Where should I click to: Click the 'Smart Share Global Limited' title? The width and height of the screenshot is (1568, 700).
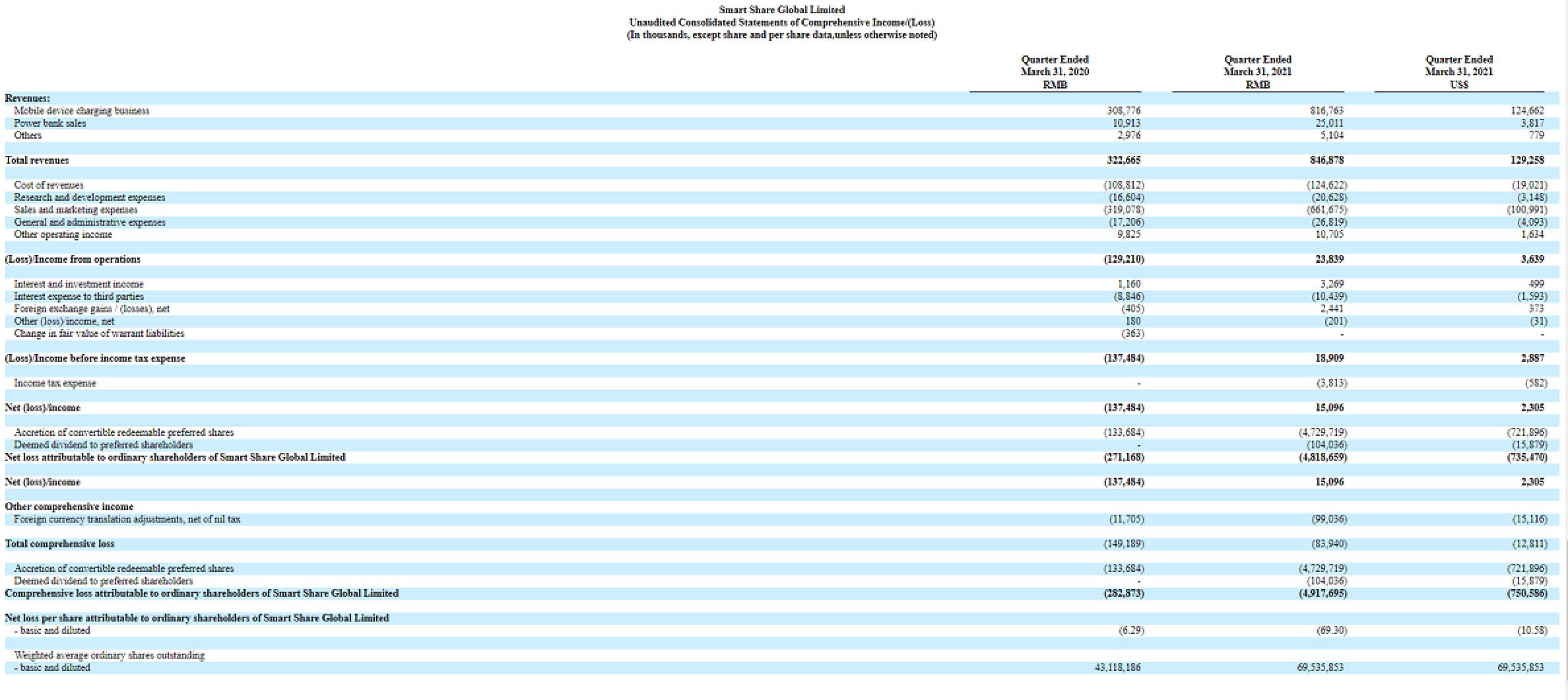tap(781, 9)
